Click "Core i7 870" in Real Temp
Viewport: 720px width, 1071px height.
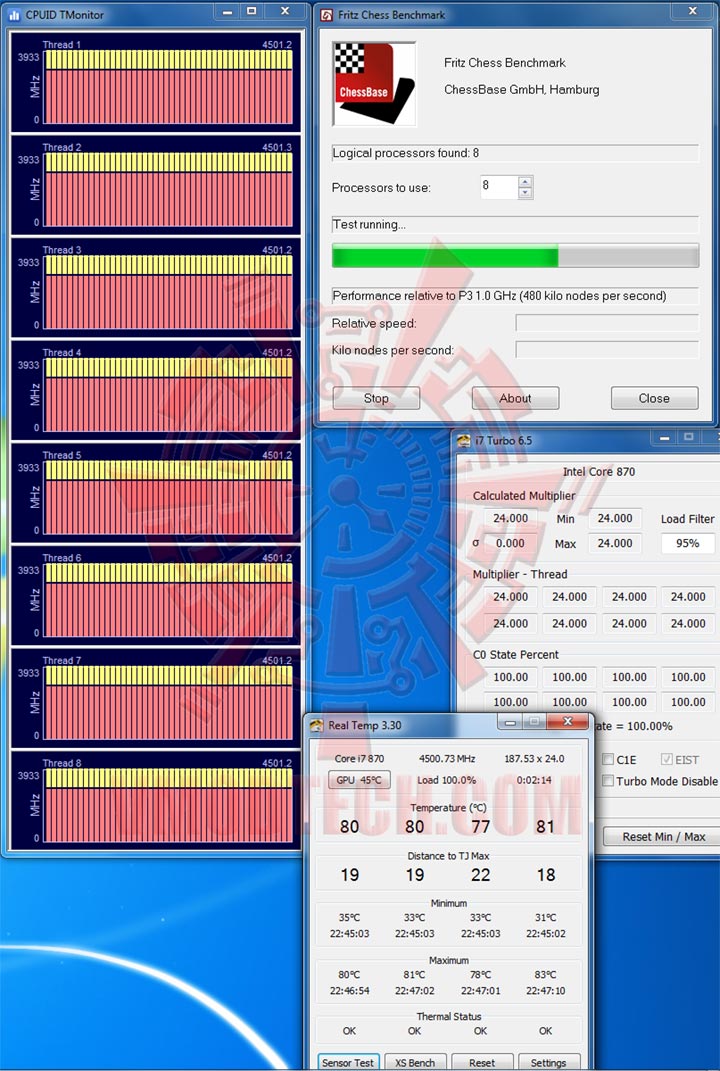point(359,759)
